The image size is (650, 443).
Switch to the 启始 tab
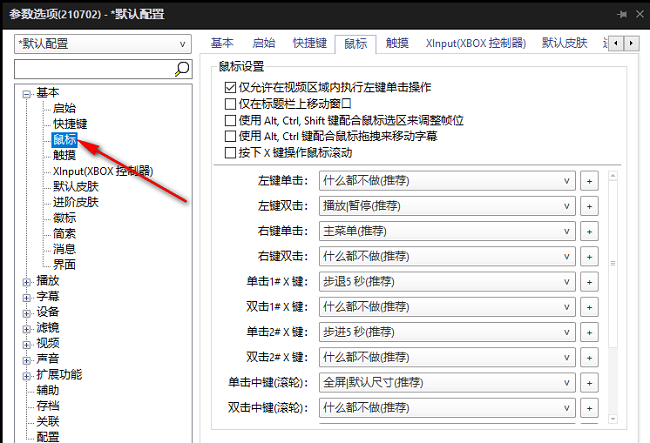pos(264,43)
